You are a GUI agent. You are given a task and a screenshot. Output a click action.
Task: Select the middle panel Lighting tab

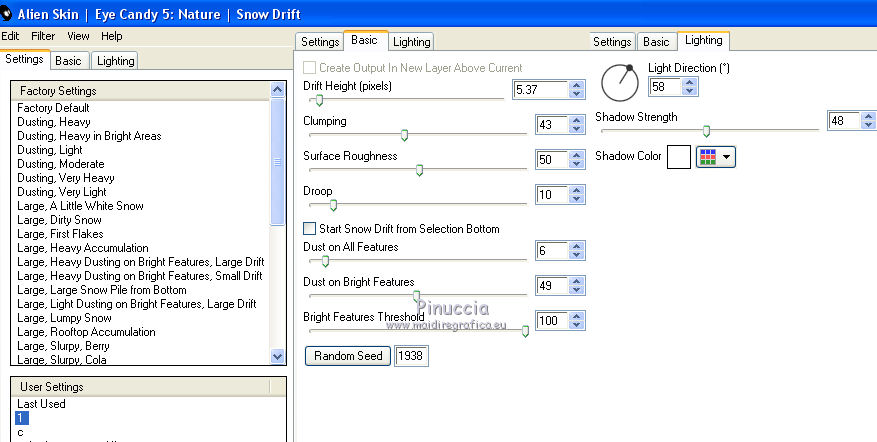pyautogui.click(x=412, y=41)
